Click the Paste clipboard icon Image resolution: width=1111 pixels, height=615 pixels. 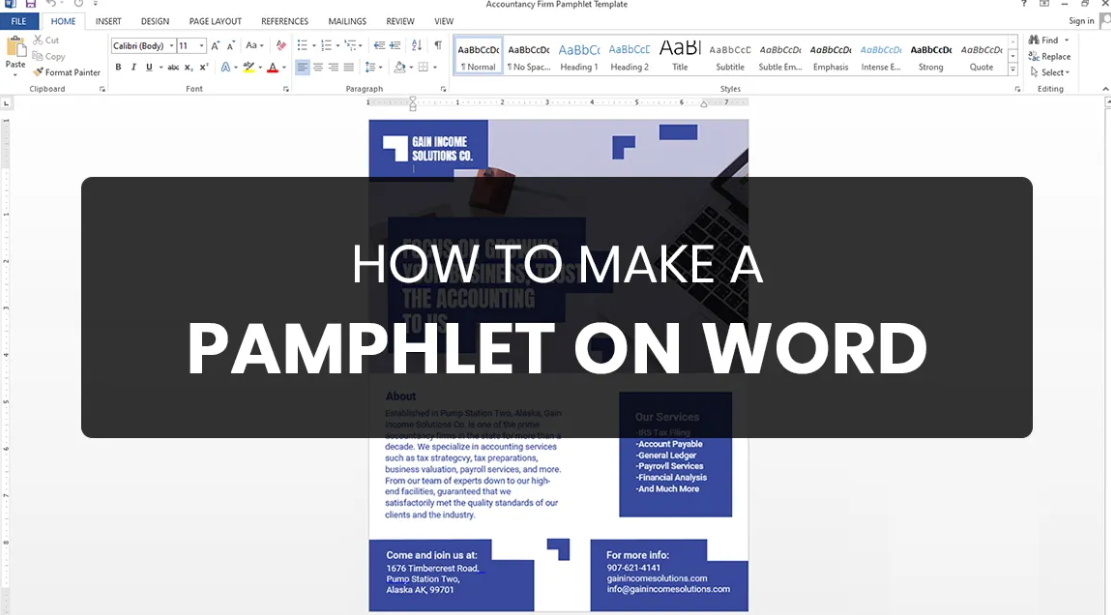click(15, 47)
